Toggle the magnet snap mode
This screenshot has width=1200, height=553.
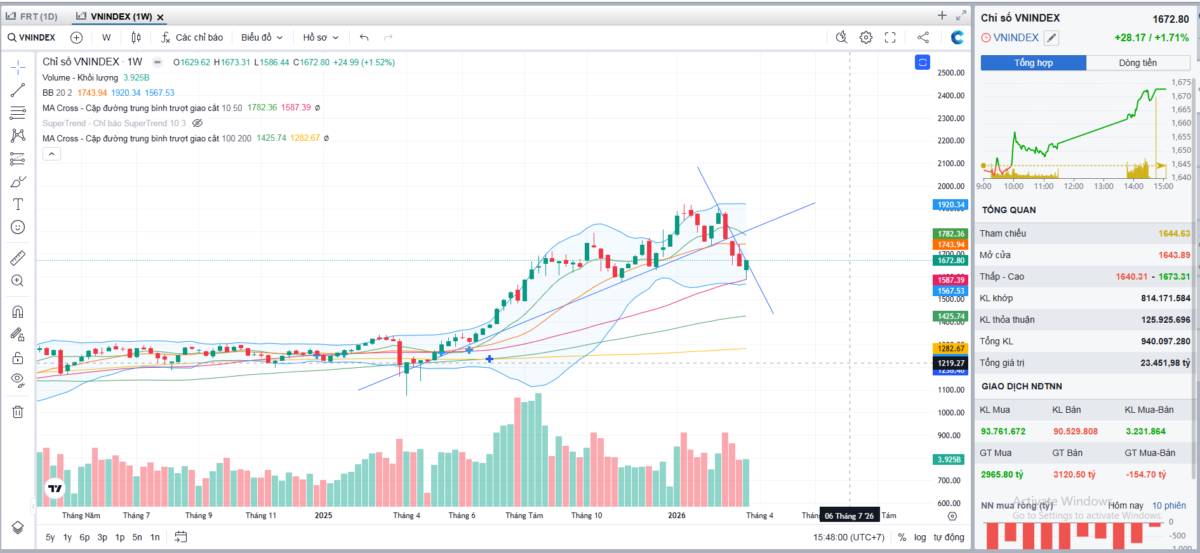[x=17, y=311]
